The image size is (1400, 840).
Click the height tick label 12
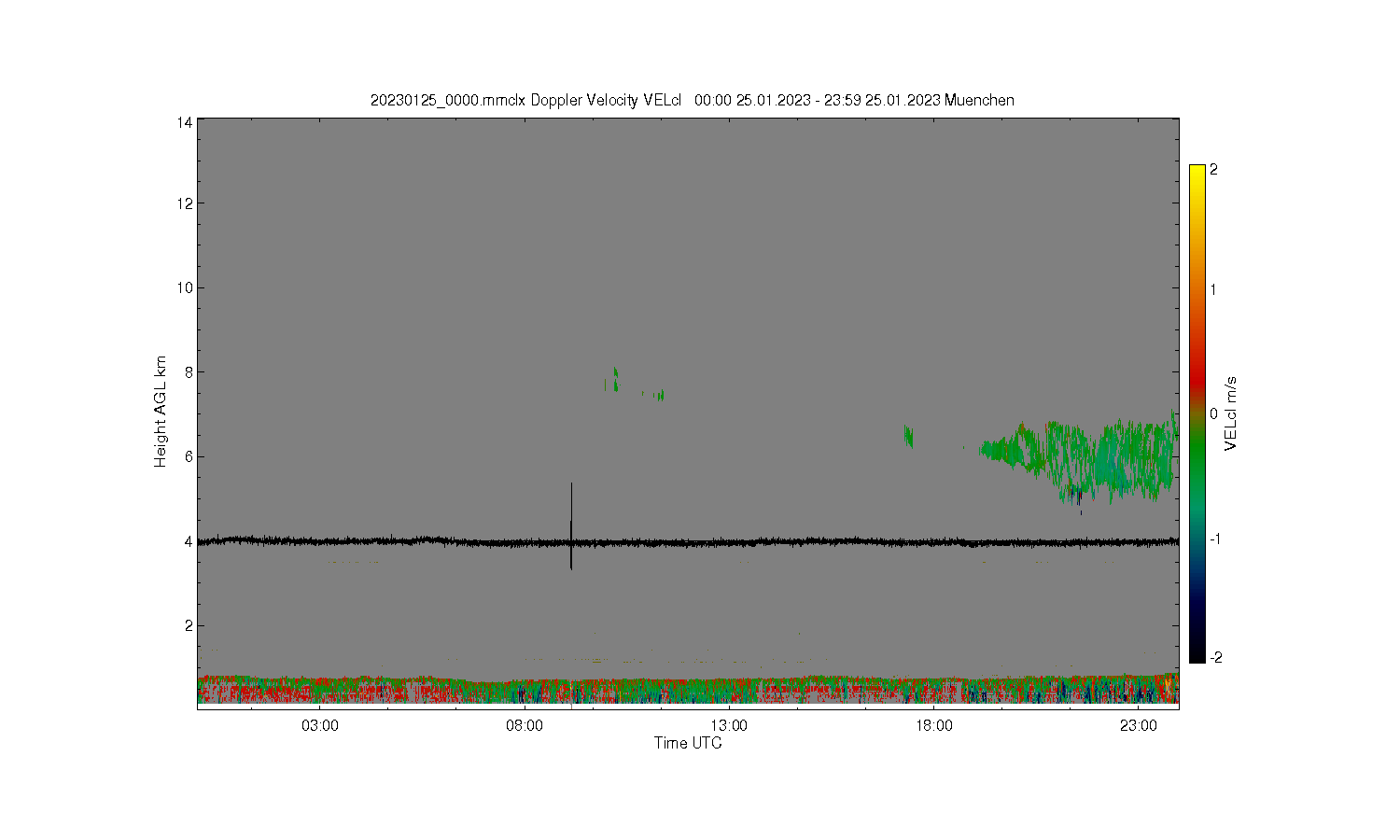(185, 203)
